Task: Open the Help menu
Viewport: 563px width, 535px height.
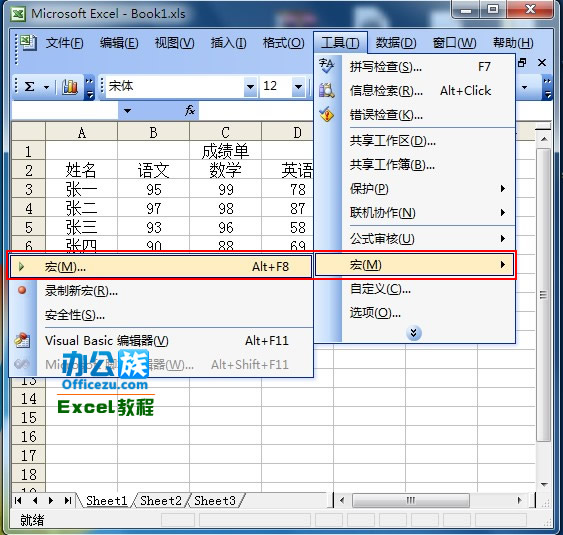Action: (x=513, y=43)
